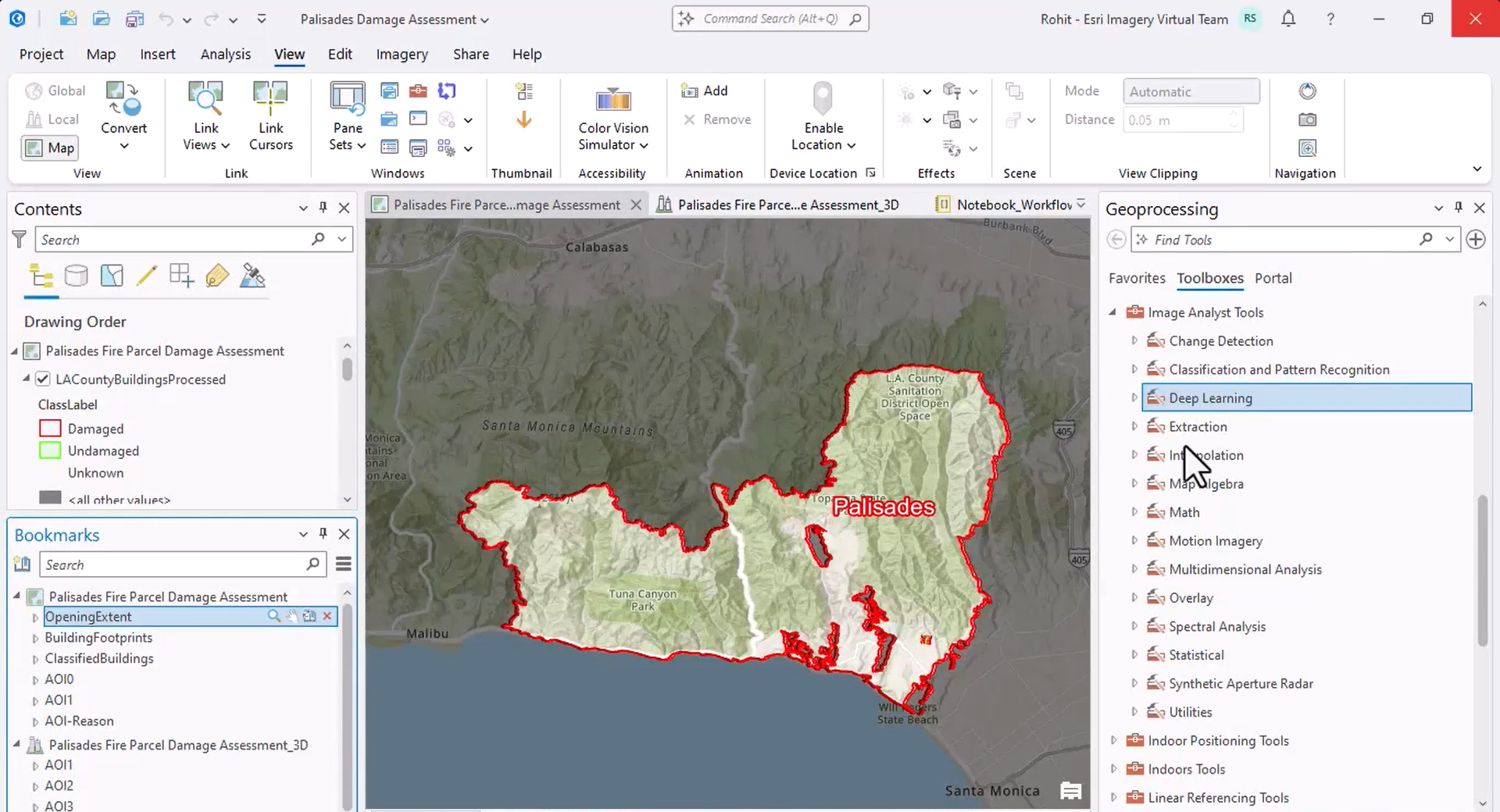Viewport: 1500px width, 812px height.
Task: Unpin the Bookmarks panel auto-hide
Action: (x=323, y=534)
